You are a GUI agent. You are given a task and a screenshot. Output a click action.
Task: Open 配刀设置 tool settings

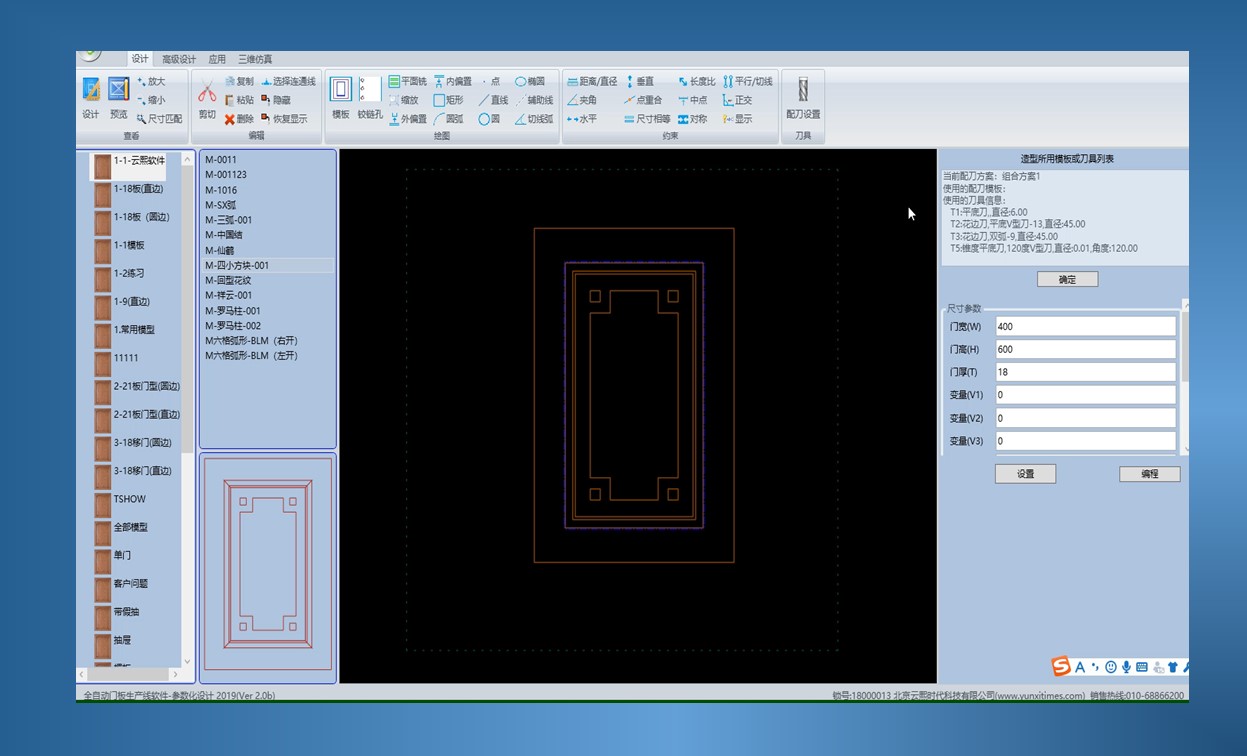pos(803,98)
